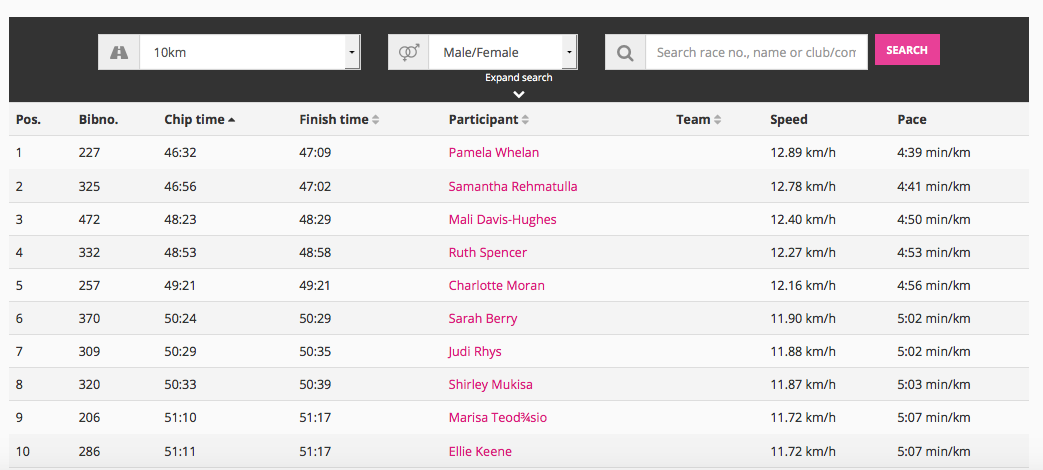This screenshot has width=1043, height=470.
Task: Sort by Team arrows icon
Action: coord(718,120)
